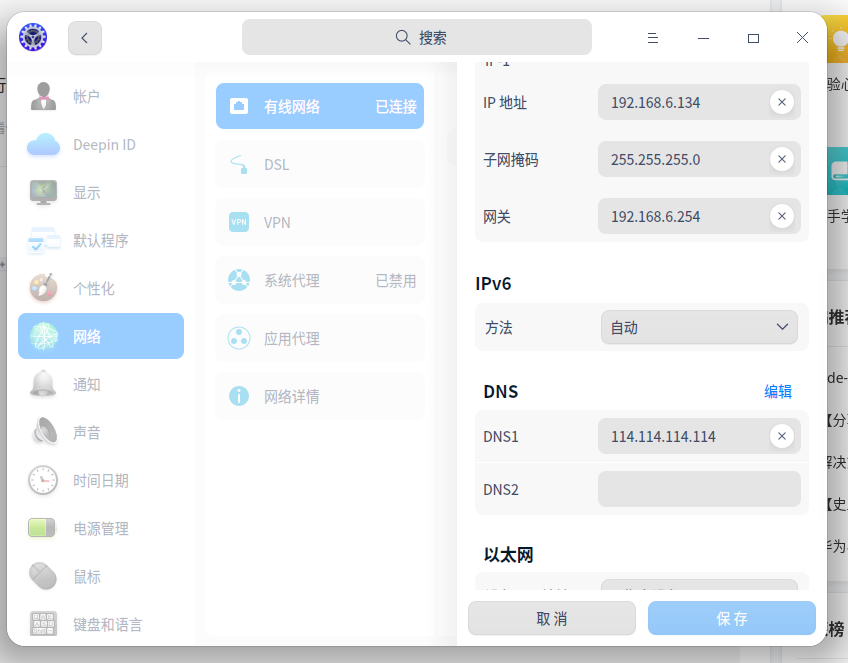Click the DNS 编辑 link
This screenshot has width=848, height=663.
[x=778, y=392]
